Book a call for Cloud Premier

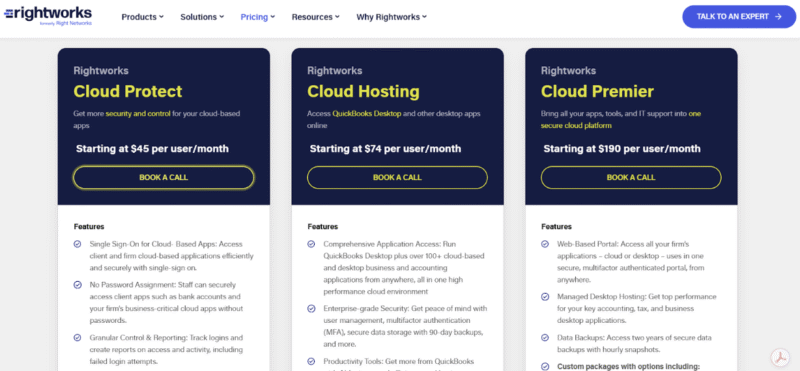pos(631,178)
